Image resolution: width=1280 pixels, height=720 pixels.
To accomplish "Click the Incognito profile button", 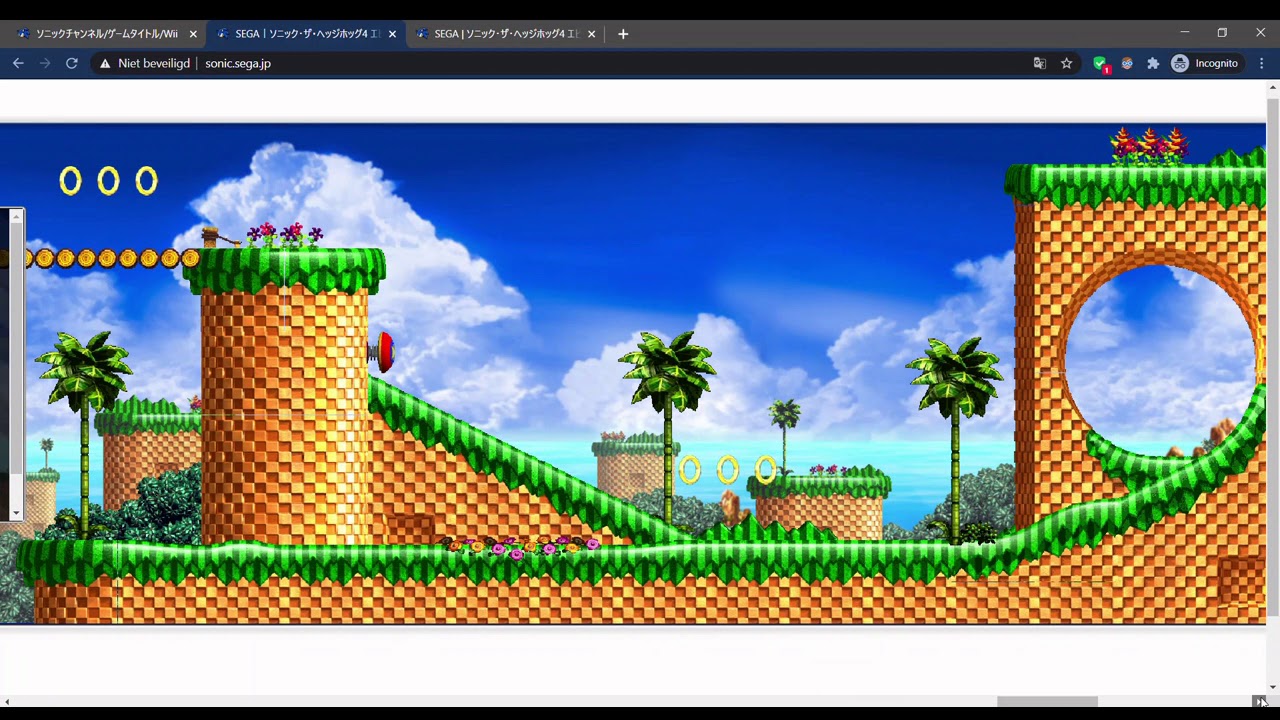I will 1205,63.
